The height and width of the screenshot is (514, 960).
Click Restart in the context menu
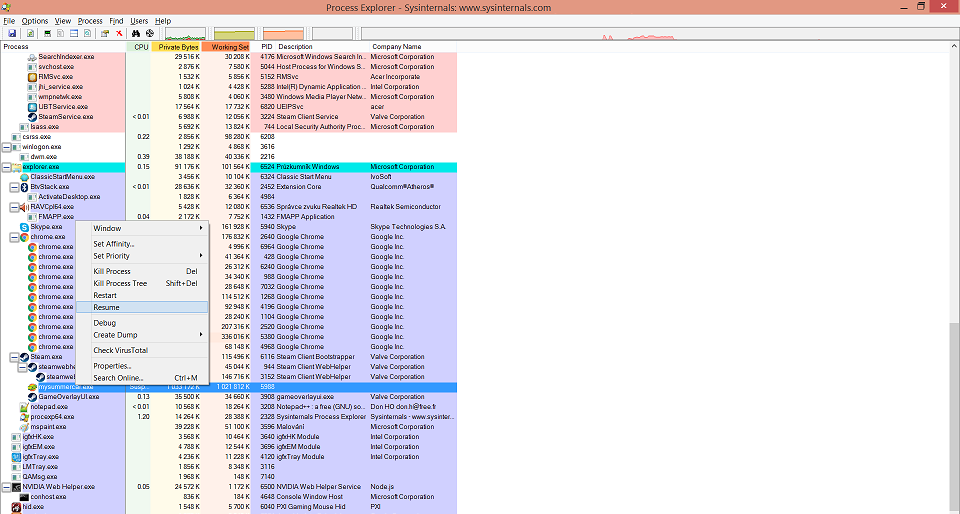pyautogui.click(x=142, y=296)
